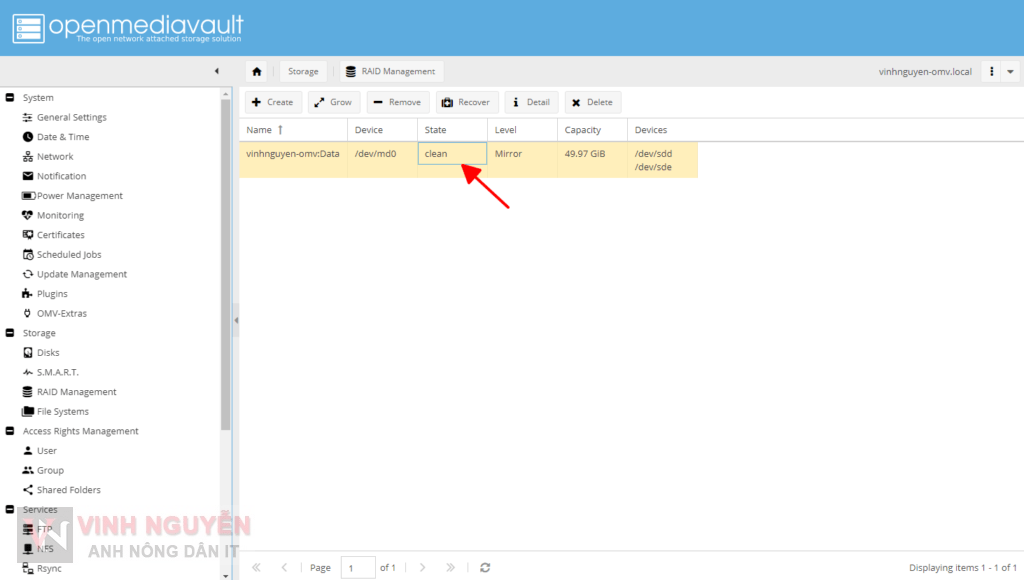Viewport: 1024px width, 580px height.
Task: Open the kebab menu at top right
Action: 989,71
